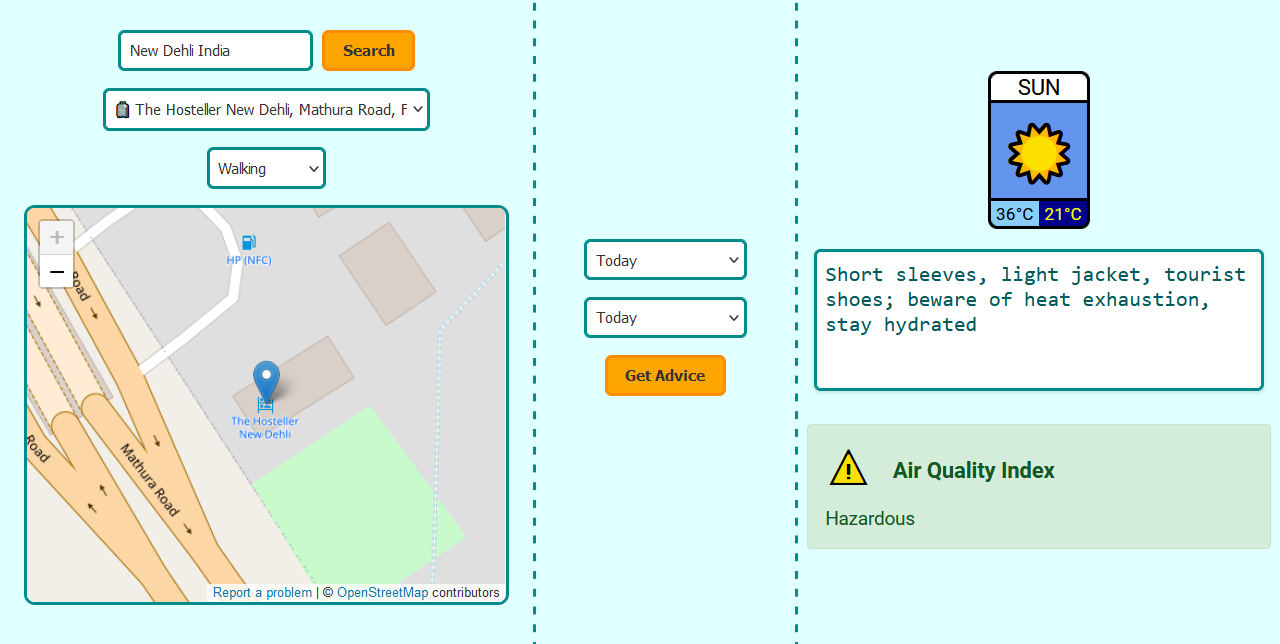Click the zoom in plus icon on the map
This screenshot has height=644, width=1280.
tap(56, 237)
